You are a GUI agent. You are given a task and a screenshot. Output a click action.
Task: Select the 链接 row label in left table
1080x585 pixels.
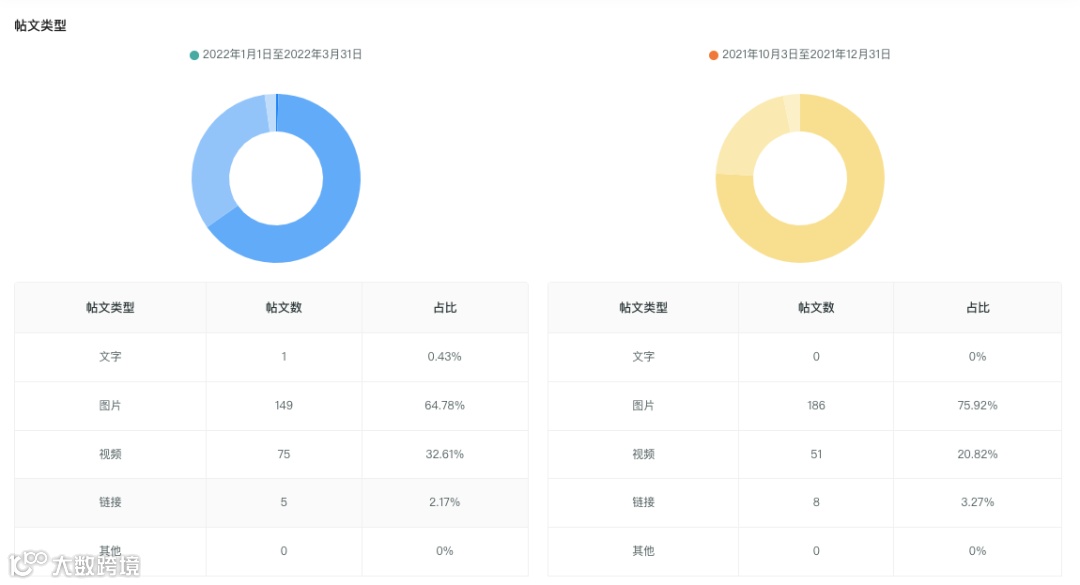[x=110, y=502]
